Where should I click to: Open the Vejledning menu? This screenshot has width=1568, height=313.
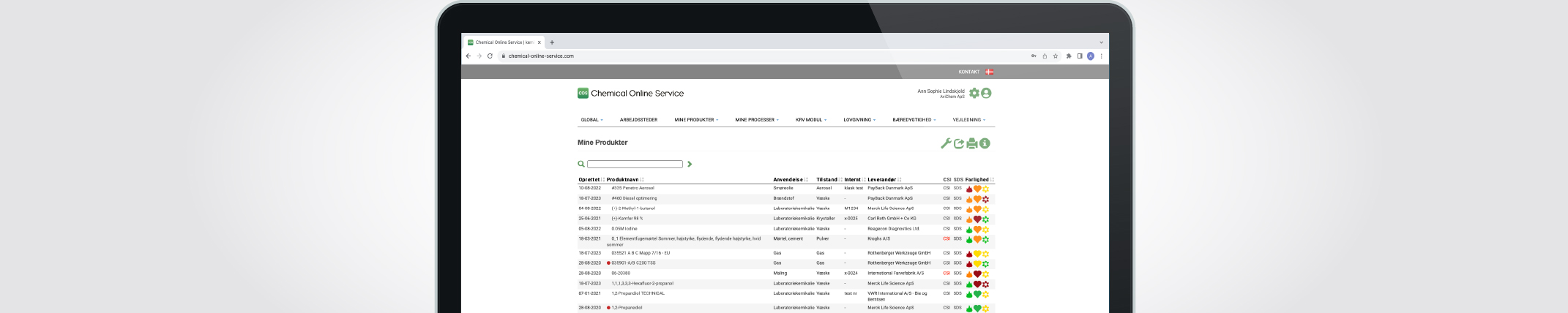[968, 120]
